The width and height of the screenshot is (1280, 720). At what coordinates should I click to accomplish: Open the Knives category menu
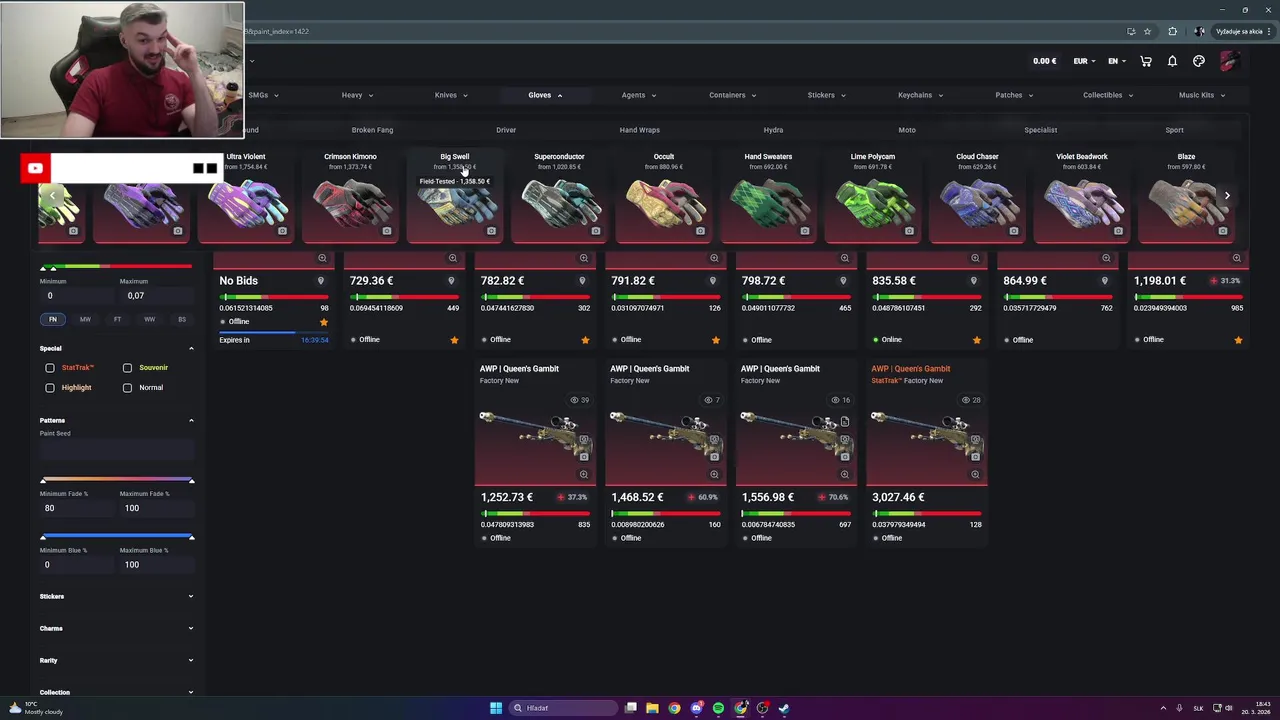[x=451, y=95]
